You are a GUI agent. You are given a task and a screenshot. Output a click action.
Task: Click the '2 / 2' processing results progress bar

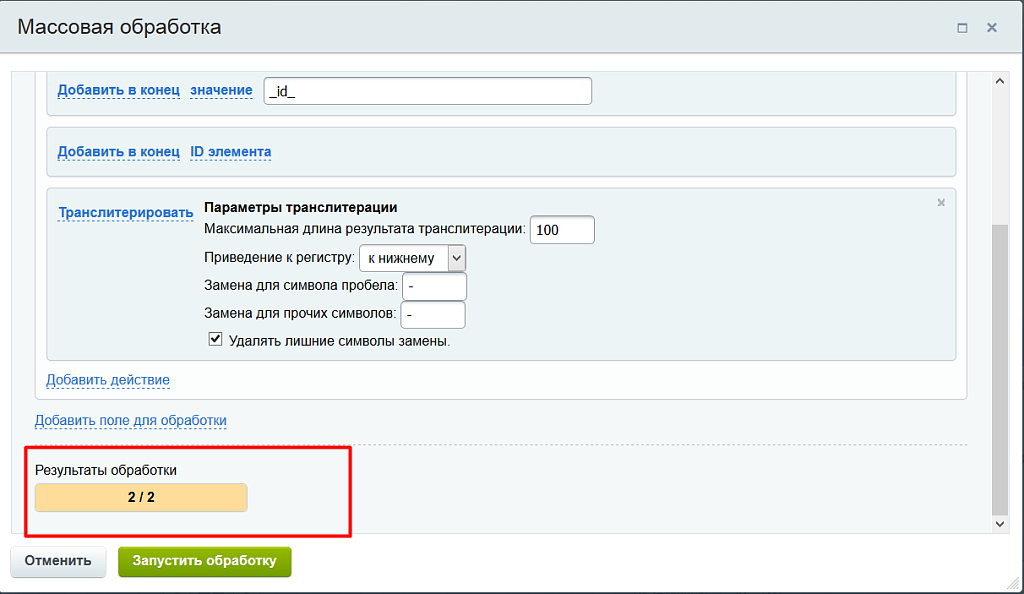click(140, 497)
